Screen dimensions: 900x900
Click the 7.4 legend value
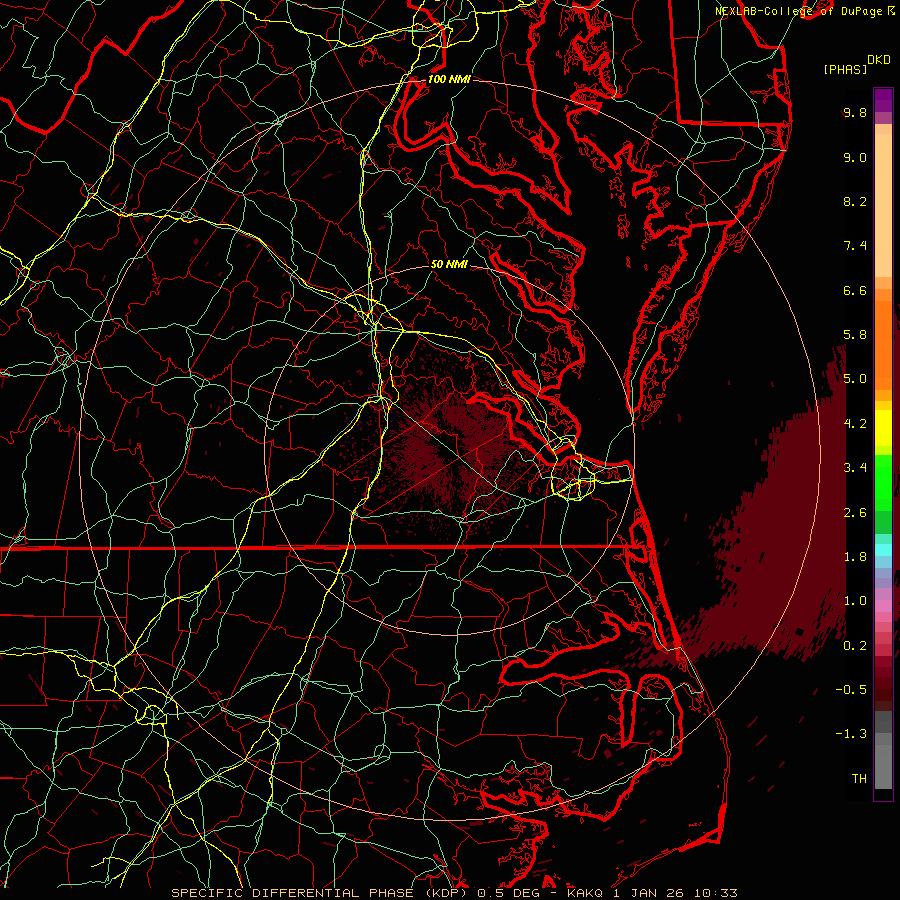coord(855,246)
